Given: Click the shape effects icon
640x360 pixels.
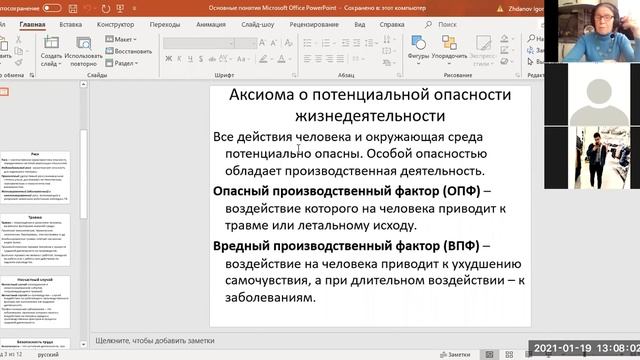Looking at the screenshot, I should 504,62.
